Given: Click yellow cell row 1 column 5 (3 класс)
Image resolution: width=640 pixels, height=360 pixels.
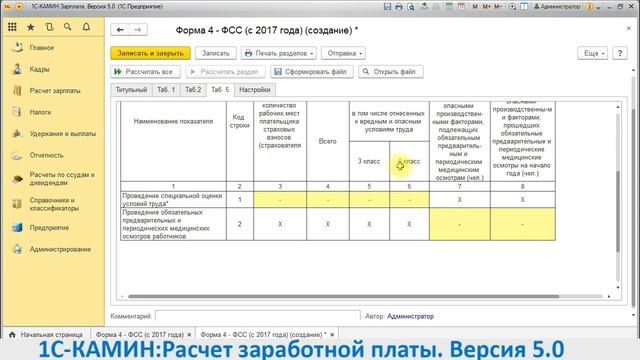Looking at the screenshot, I should [x=369, y=200].
